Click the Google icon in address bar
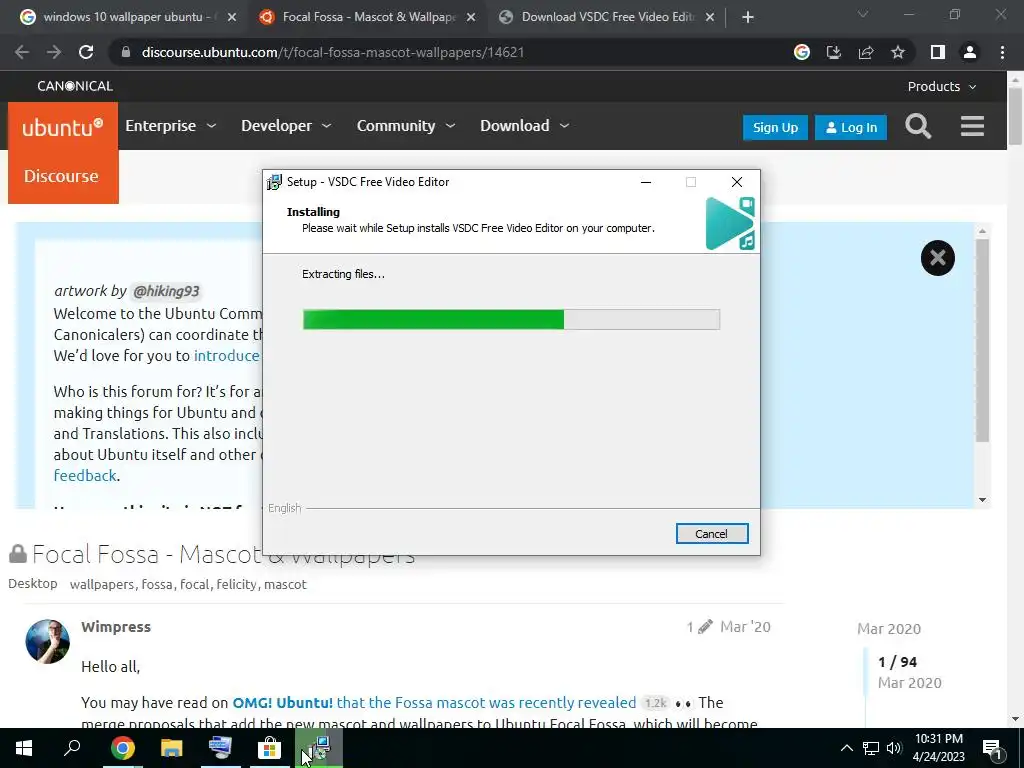 click(801, 52)
